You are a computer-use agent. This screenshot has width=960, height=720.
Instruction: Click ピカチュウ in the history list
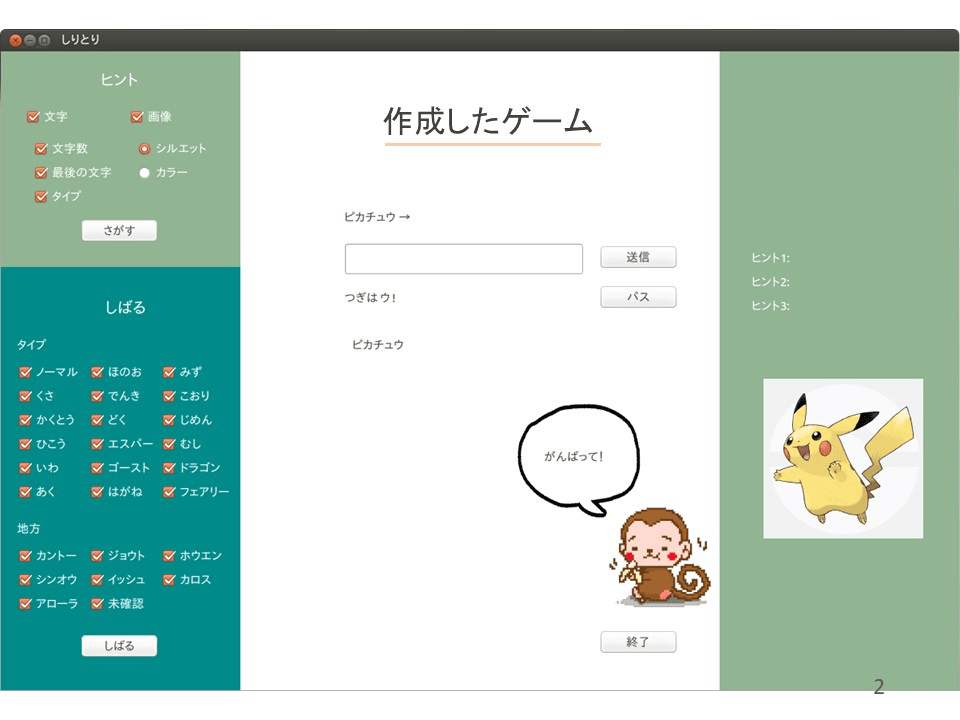[x=378, y=345]
